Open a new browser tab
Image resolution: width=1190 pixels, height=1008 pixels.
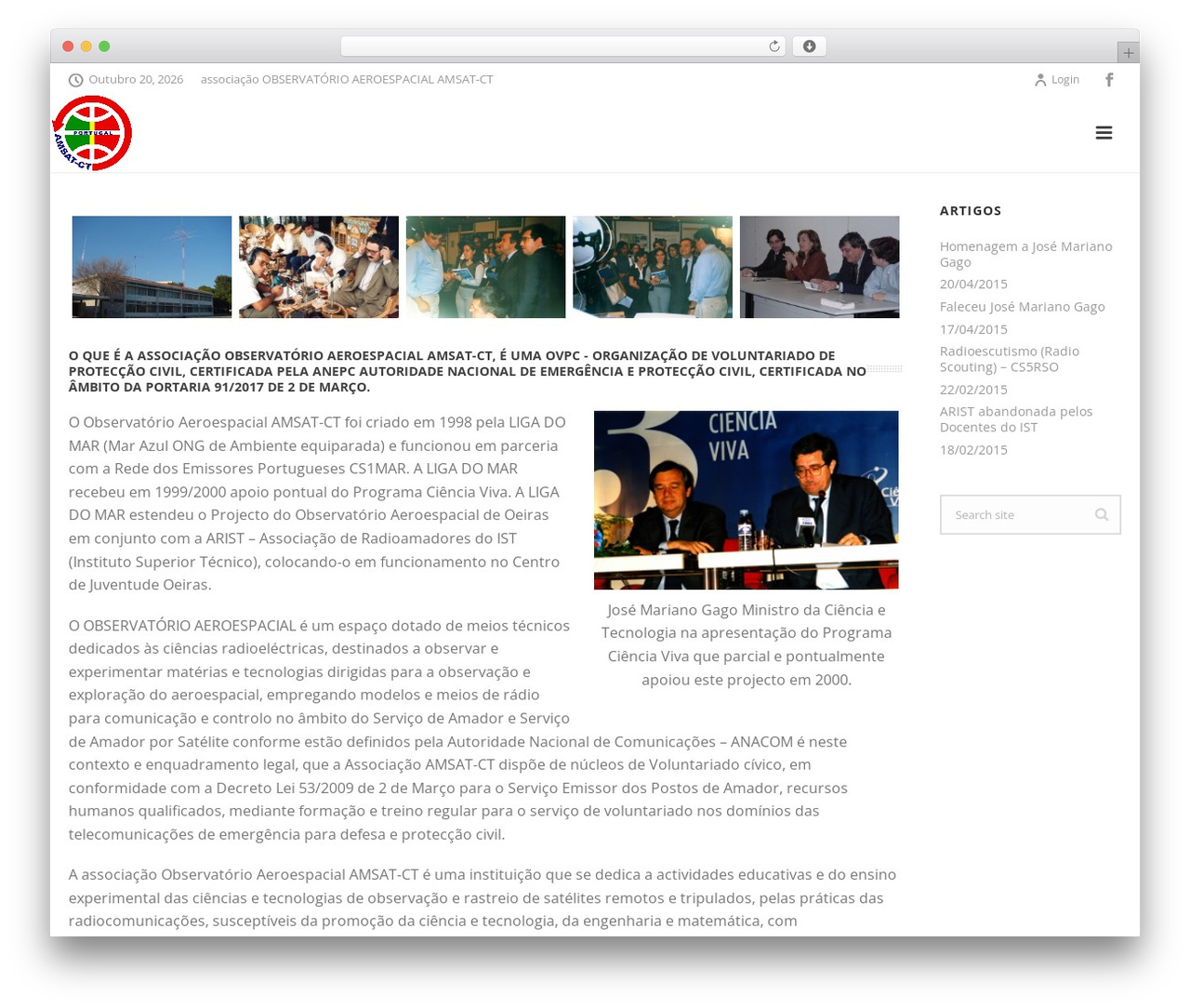(x=1128, y=53)
